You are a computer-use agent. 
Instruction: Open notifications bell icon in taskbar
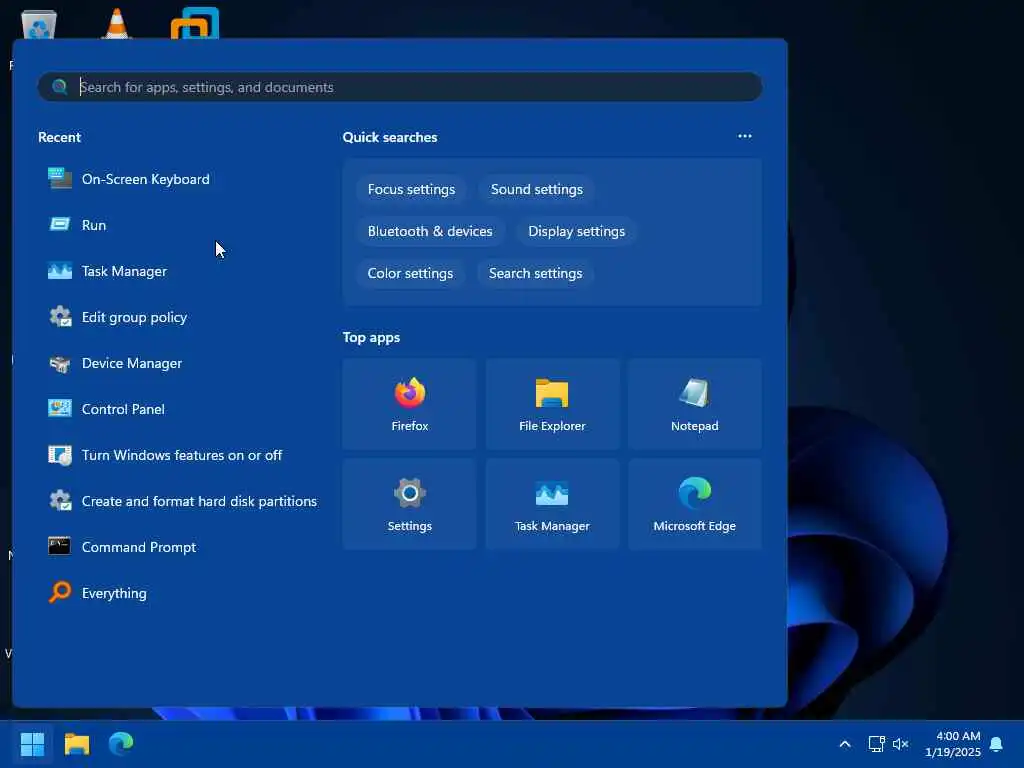coord(996,744)
